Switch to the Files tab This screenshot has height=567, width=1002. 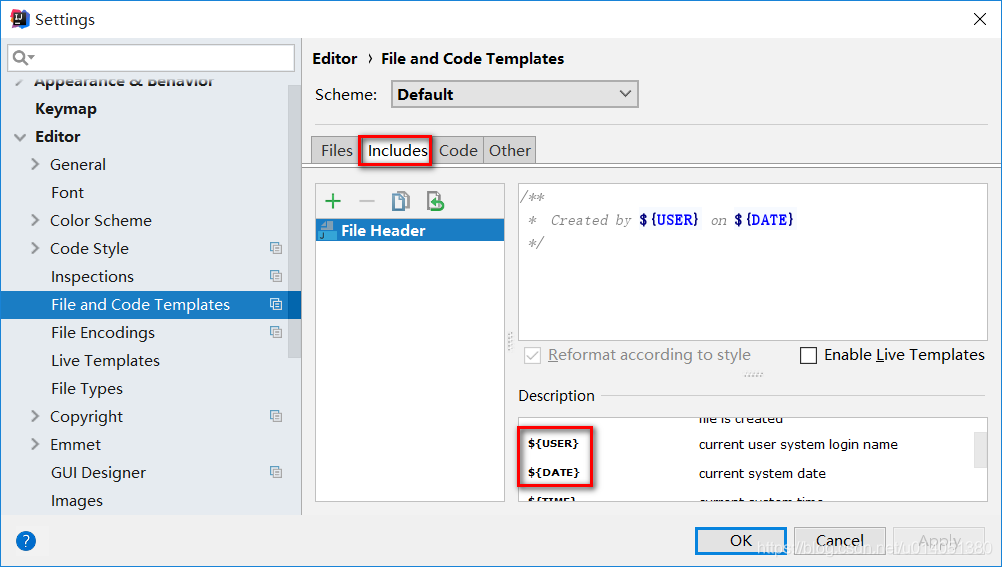point(336,150)
